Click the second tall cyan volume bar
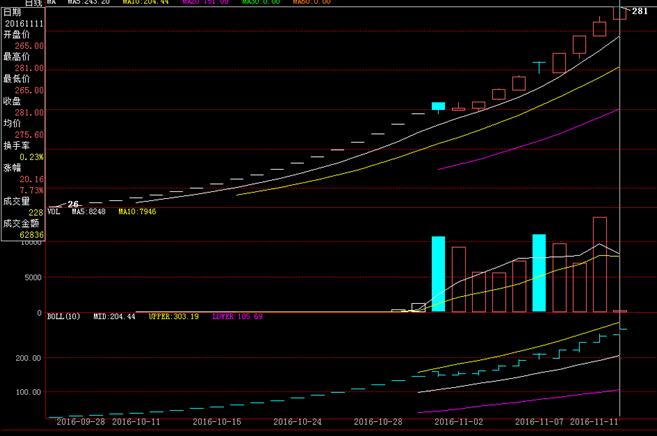The image size is (657, 436). click(539, 273)
